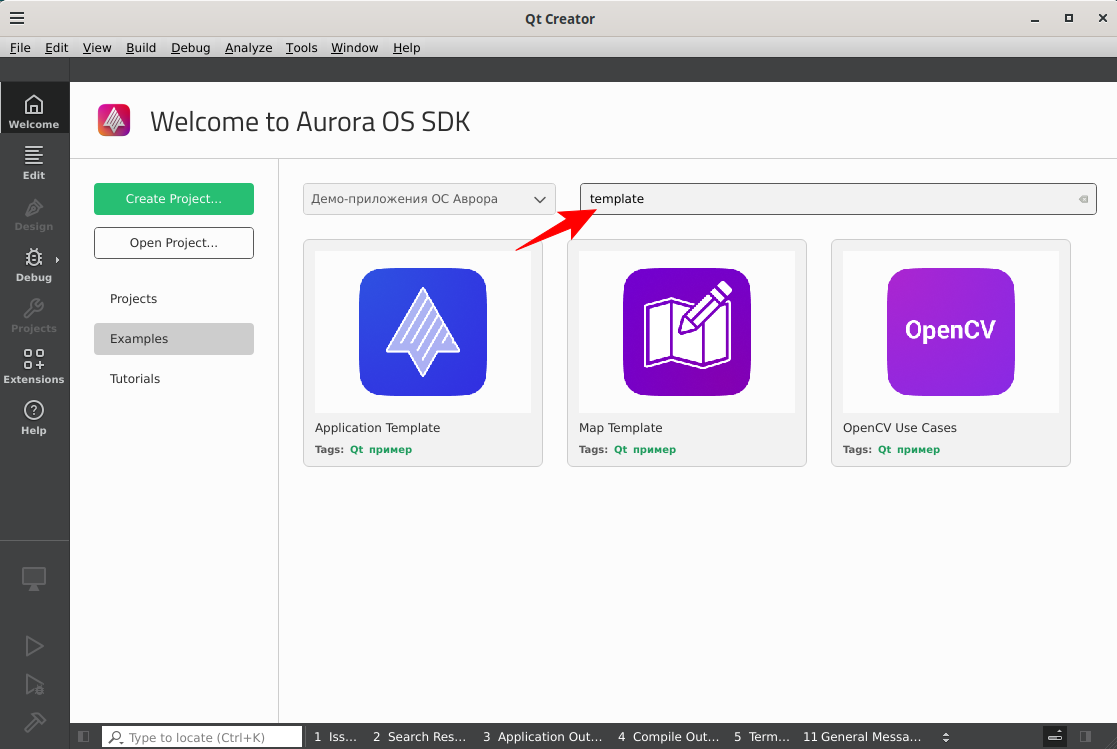The image size is (1117, 749).
Task: Open the Window menu
Action: [x=354, y=48]
